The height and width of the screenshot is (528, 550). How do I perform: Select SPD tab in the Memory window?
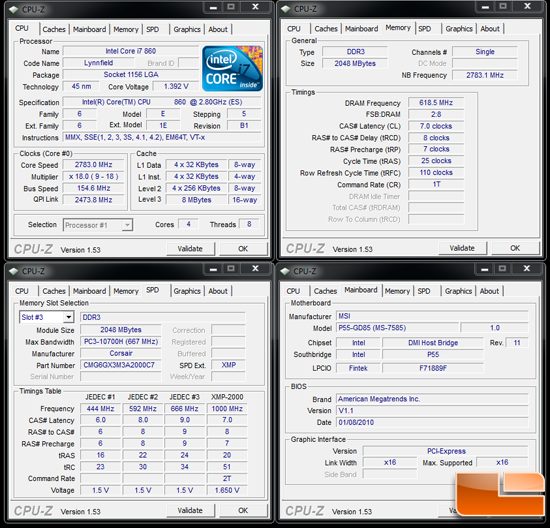coord(424,29)
